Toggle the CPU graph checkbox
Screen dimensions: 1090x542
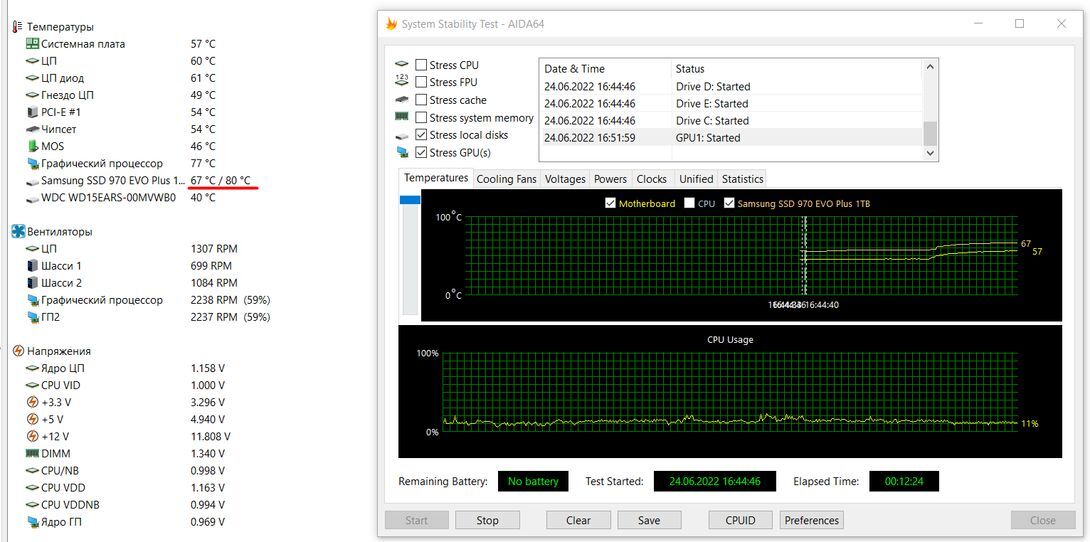tap(690, 203)
